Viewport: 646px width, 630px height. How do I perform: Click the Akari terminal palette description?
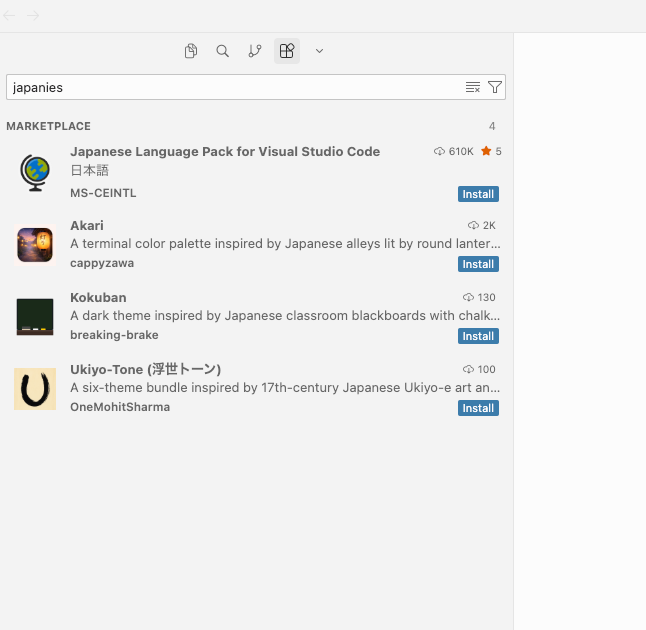285,244
